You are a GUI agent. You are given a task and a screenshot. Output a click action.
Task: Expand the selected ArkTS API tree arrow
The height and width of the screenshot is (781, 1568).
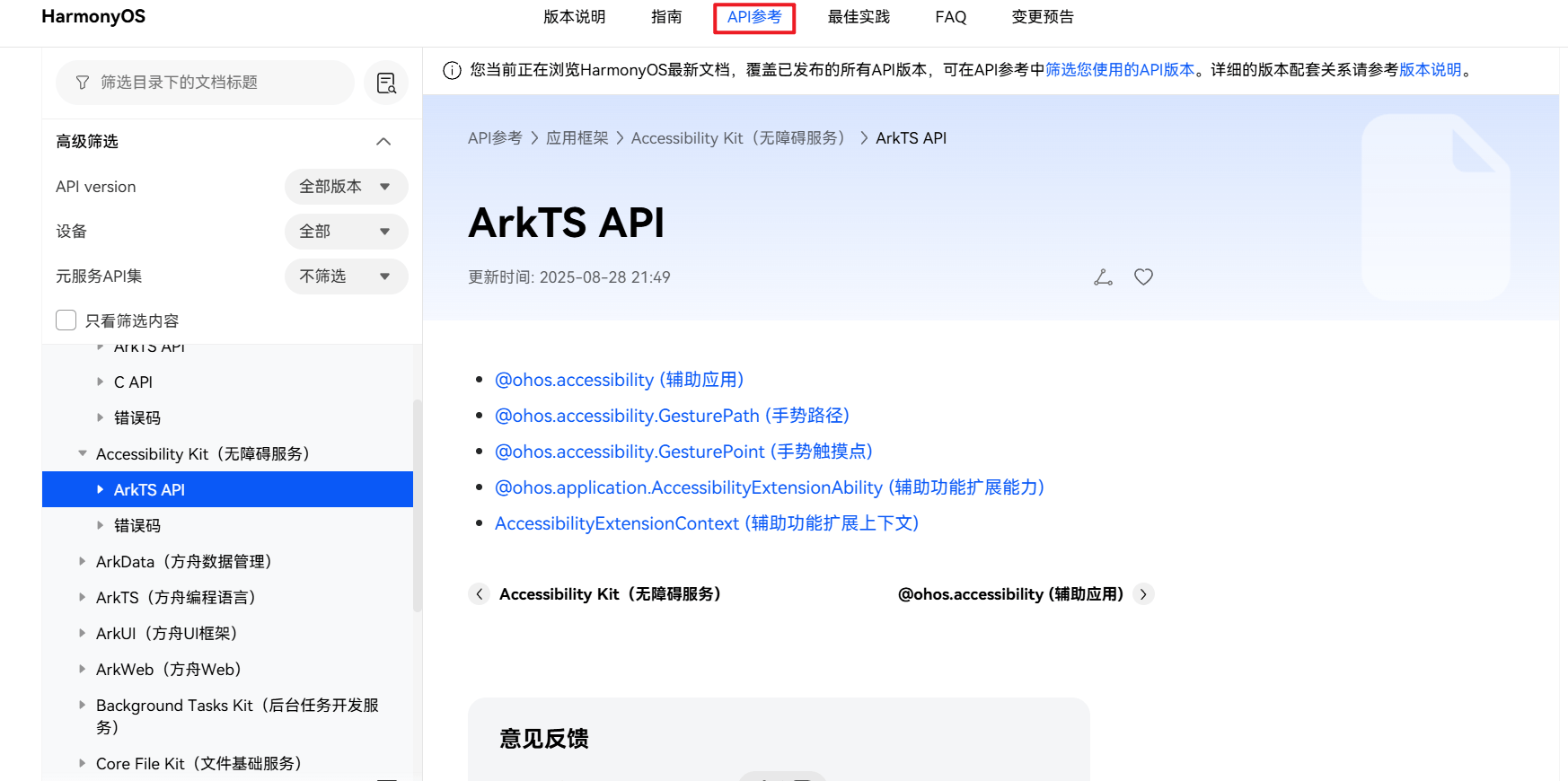tap(100, 489)
